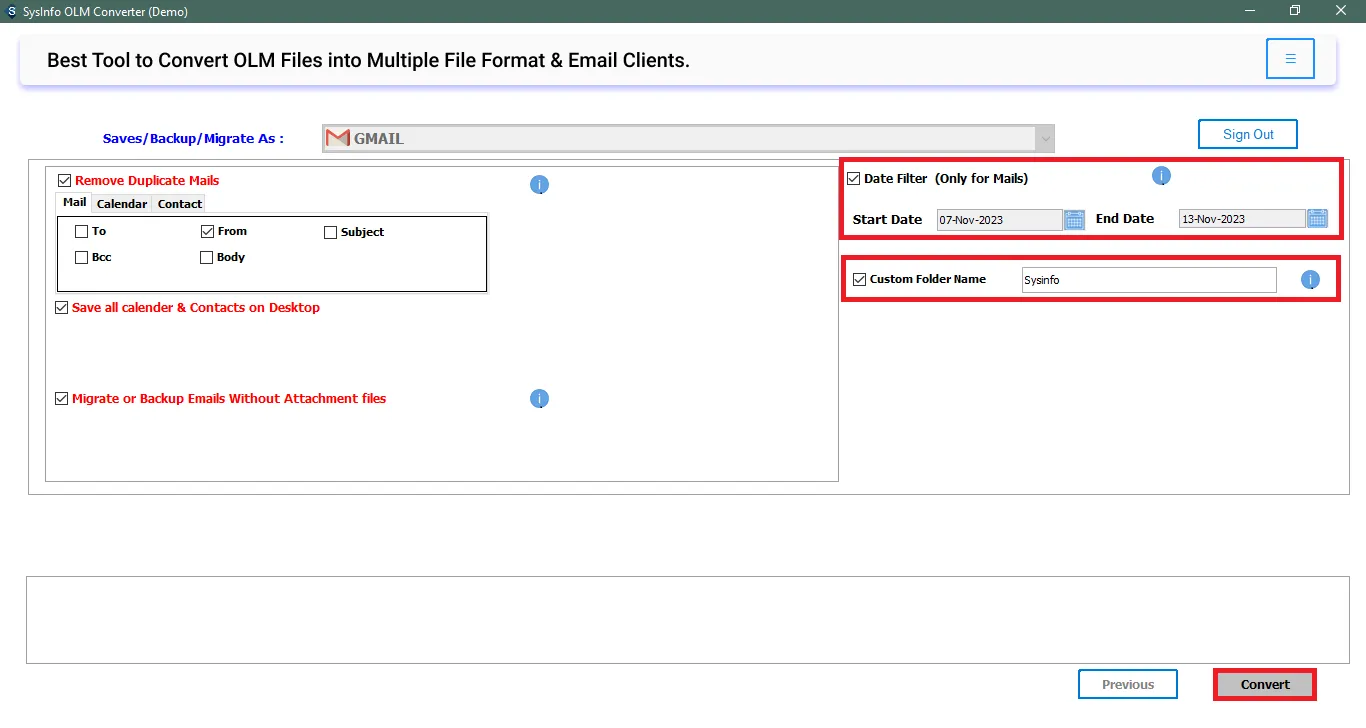The image size is (1366, 728).
Task: Open the hamburger menu icon
Action: point(1290,59)
